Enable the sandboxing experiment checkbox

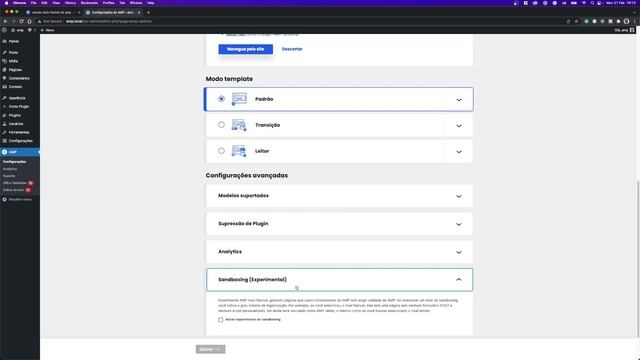pos(220,320)
